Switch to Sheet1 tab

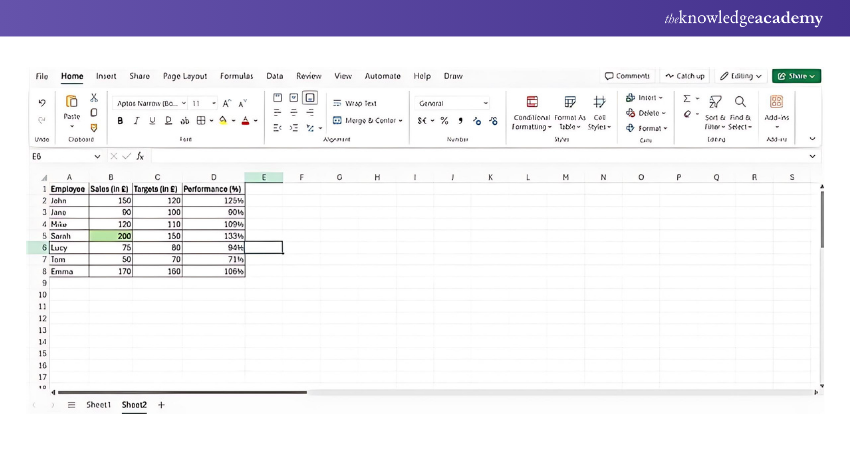(98, 405)
